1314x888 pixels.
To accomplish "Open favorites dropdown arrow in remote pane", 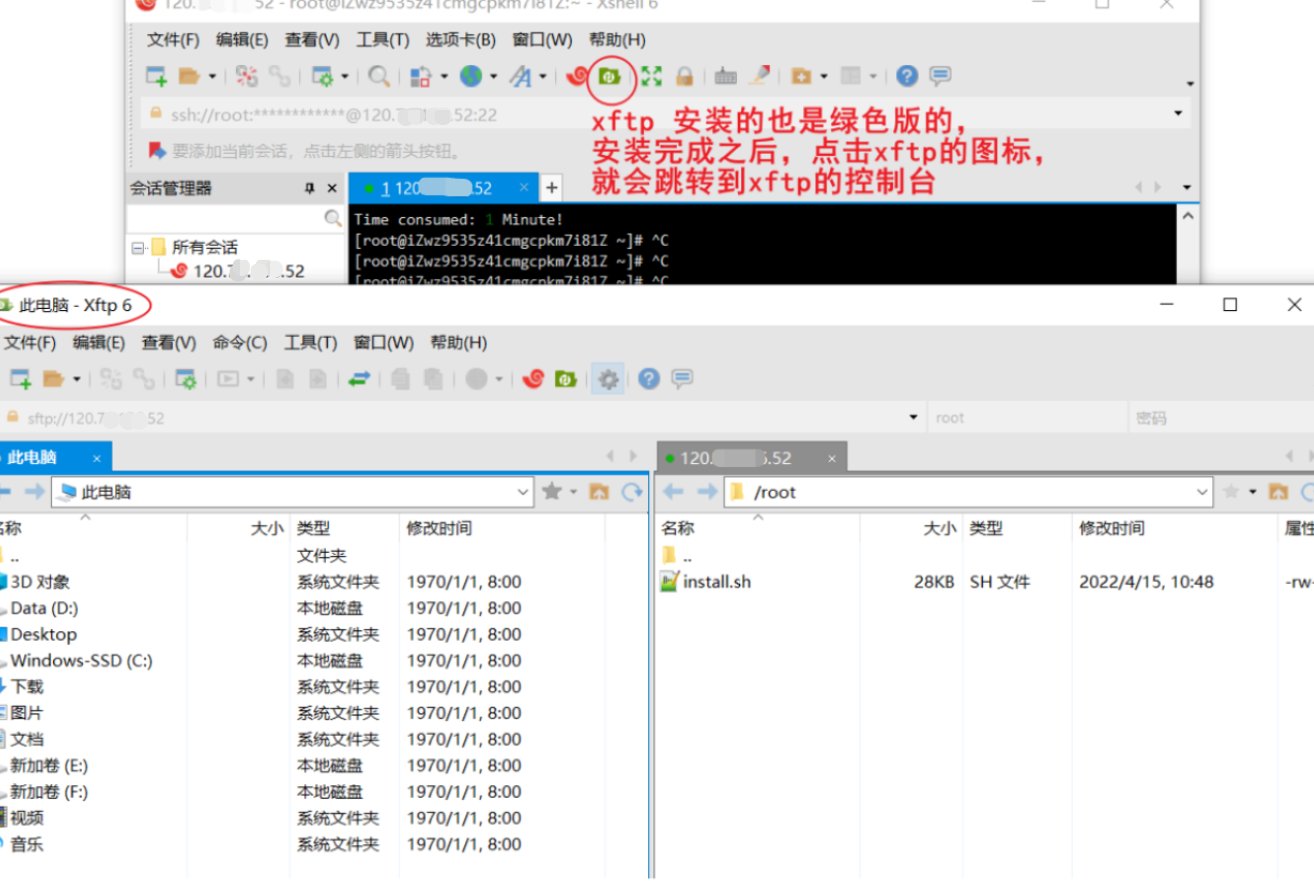I will click(1252, 492).
